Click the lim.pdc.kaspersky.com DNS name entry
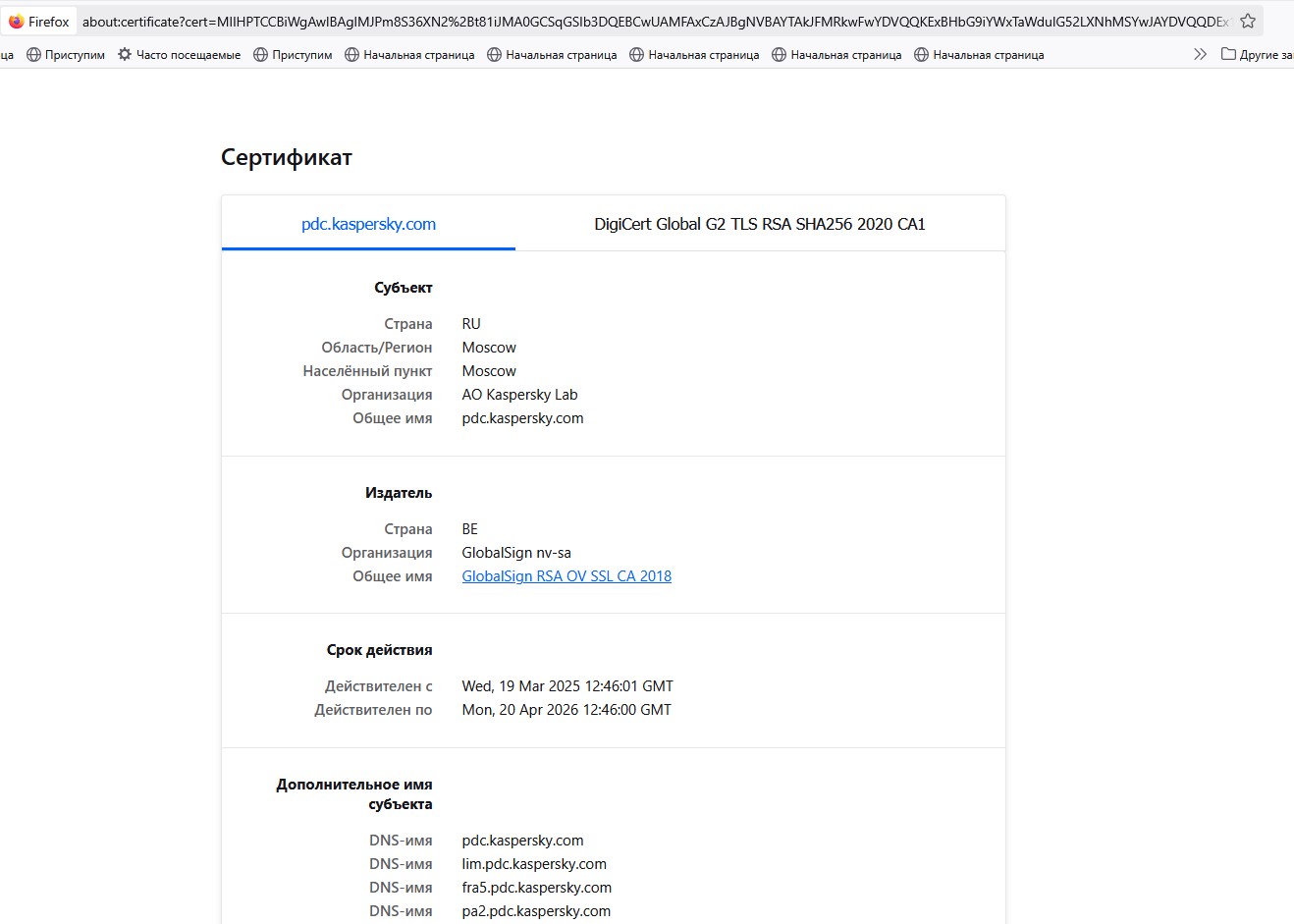1294x924 pixels. pyautogui.click(x=534, y=864)
